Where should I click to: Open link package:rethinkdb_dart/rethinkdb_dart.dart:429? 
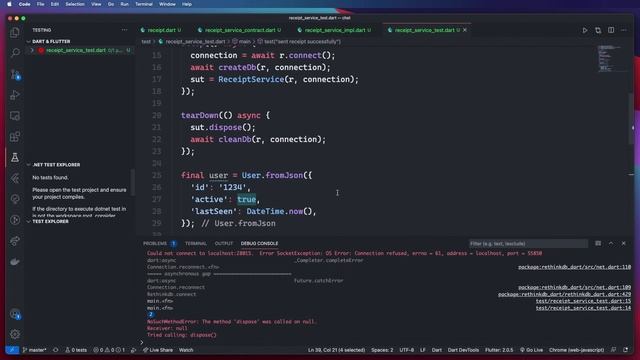tap(564, 294)
